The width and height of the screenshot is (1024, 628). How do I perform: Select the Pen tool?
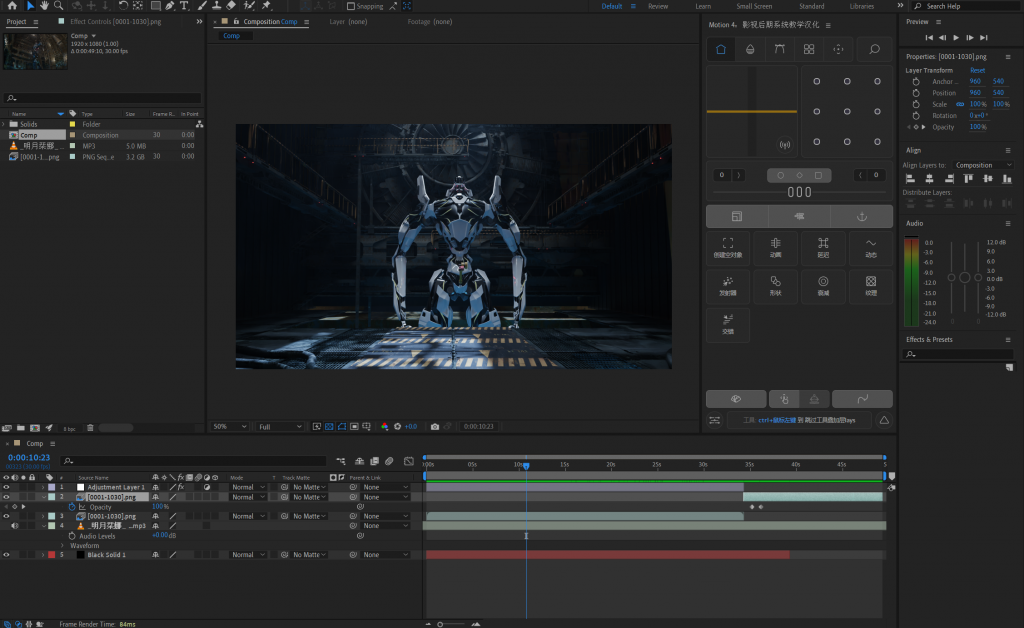point(170,6)
